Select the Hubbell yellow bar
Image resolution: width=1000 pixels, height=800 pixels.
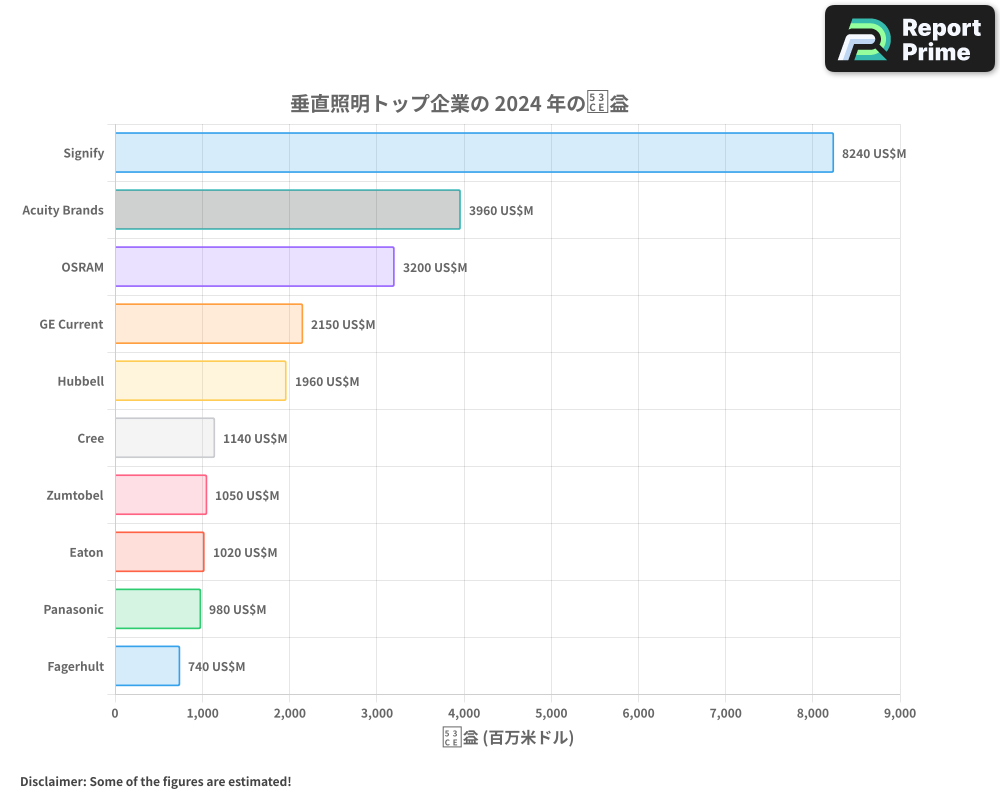click(200, 381)
